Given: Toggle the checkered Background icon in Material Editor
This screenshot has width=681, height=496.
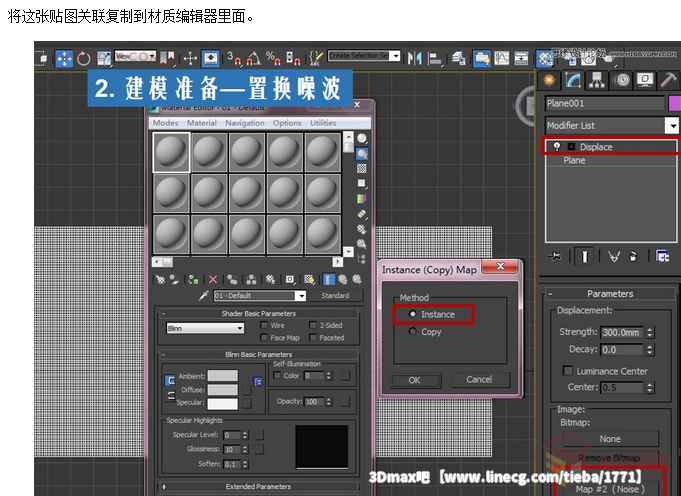Looking at the screenshot, I should (362, 169).
